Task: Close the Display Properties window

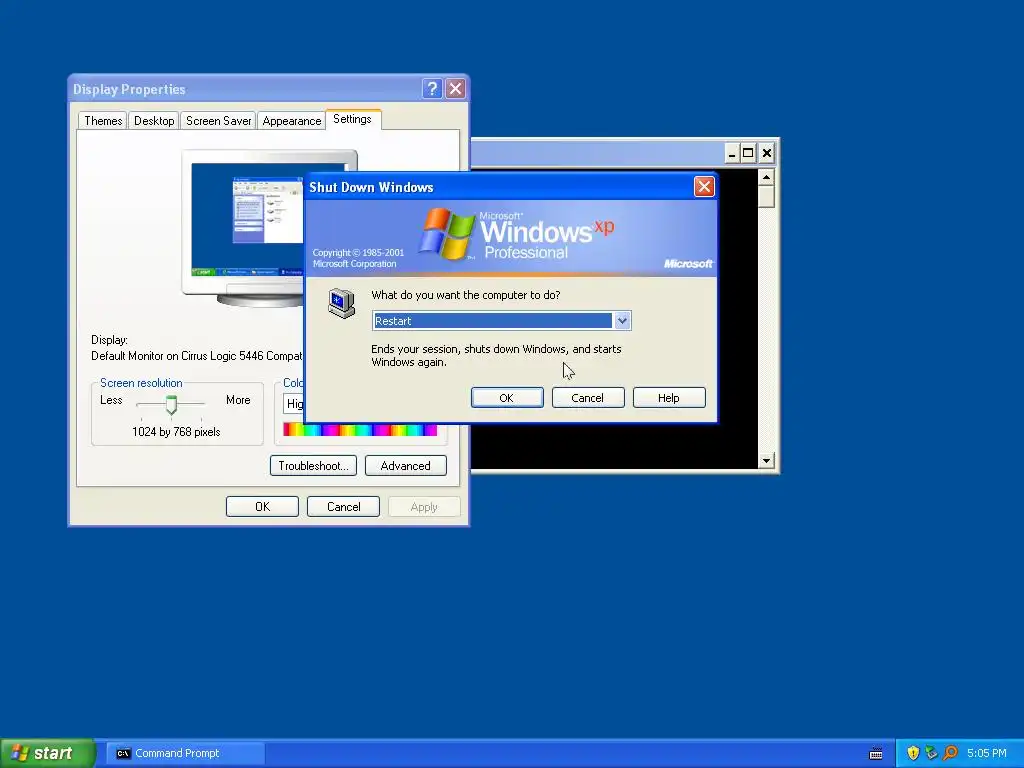Action: (x=455, y=89)
